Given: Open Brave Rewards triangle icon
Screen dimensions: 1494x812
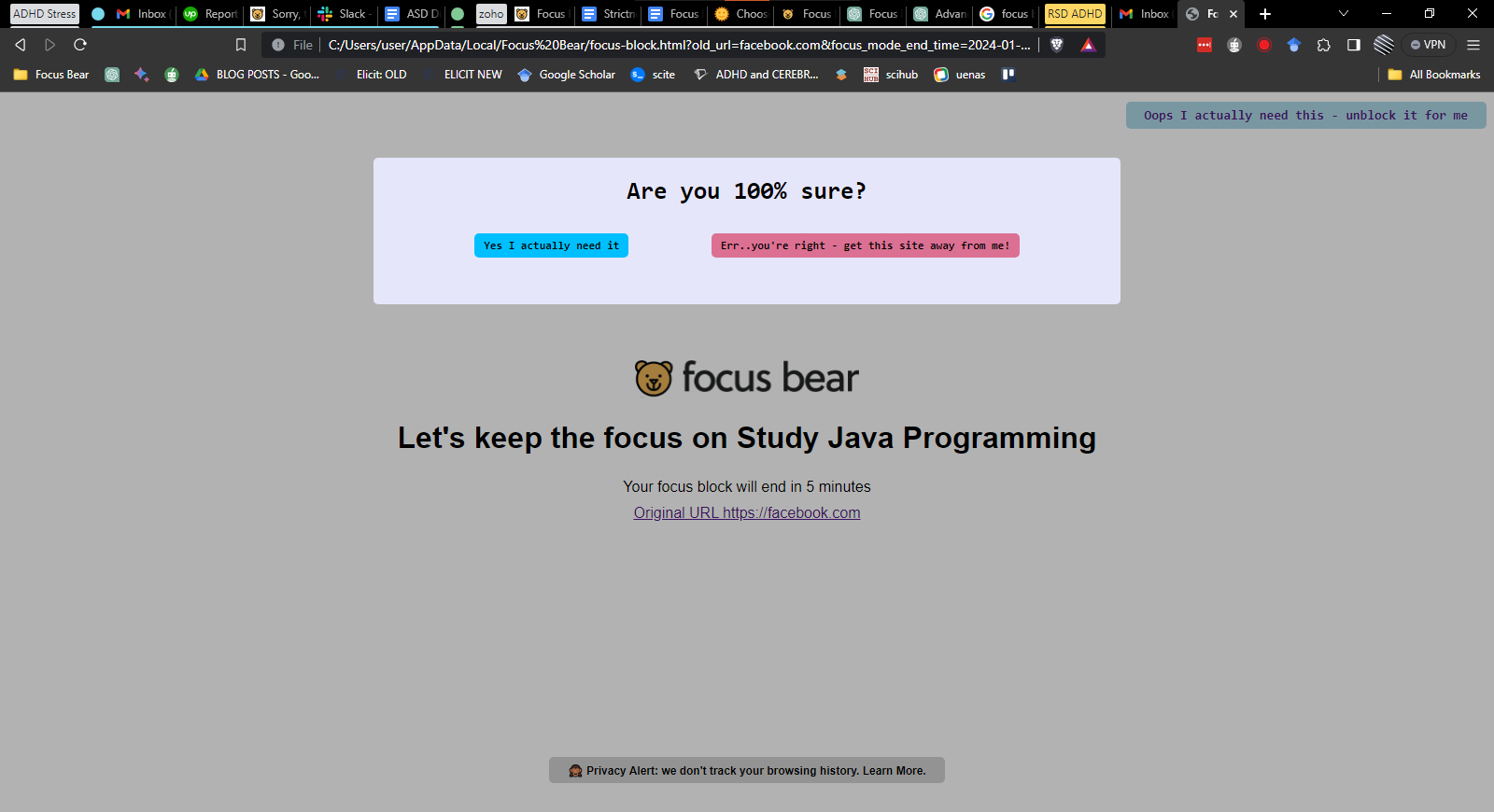Looking at the screenshot, I should [x=1088, y=45].
